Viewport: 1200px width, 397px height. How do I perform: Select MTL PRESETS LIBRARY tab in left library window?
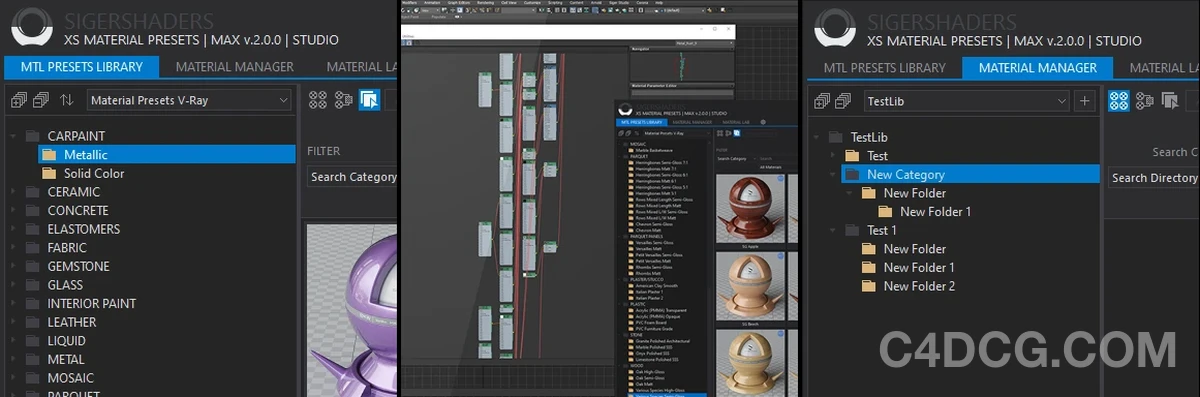pyautogui.click(x=82, y=67)
